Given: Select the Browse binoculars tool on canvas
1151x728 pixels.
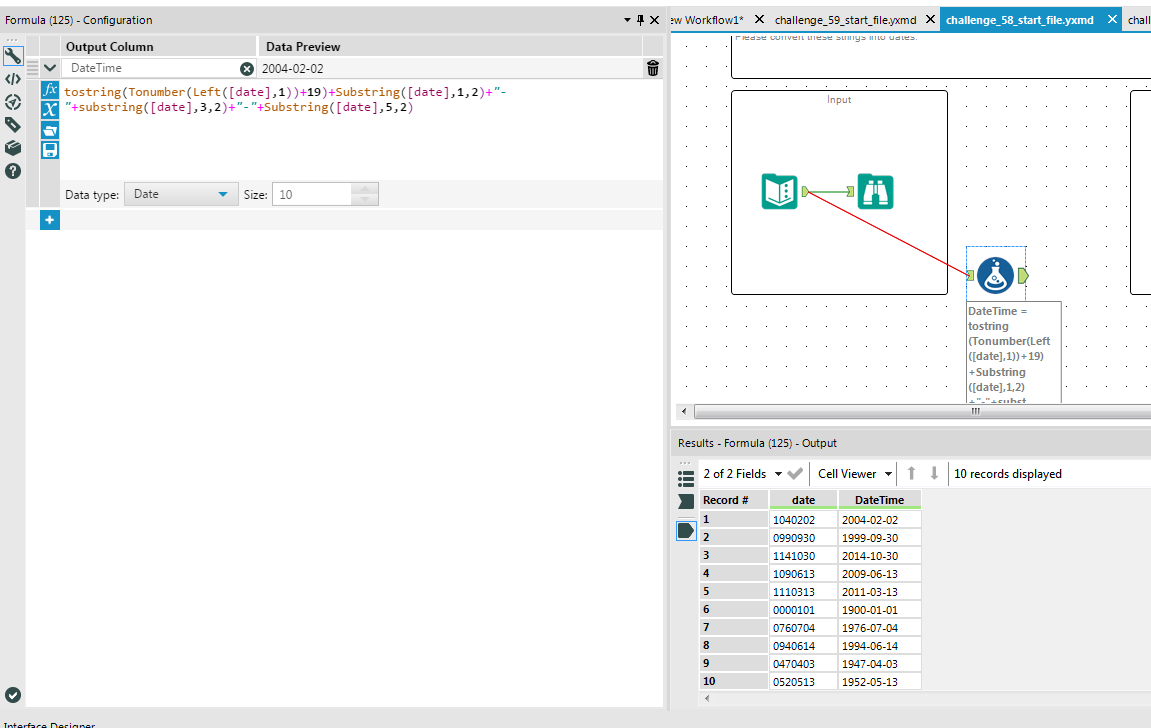Looking at the screenshot, I should [876, 191].
